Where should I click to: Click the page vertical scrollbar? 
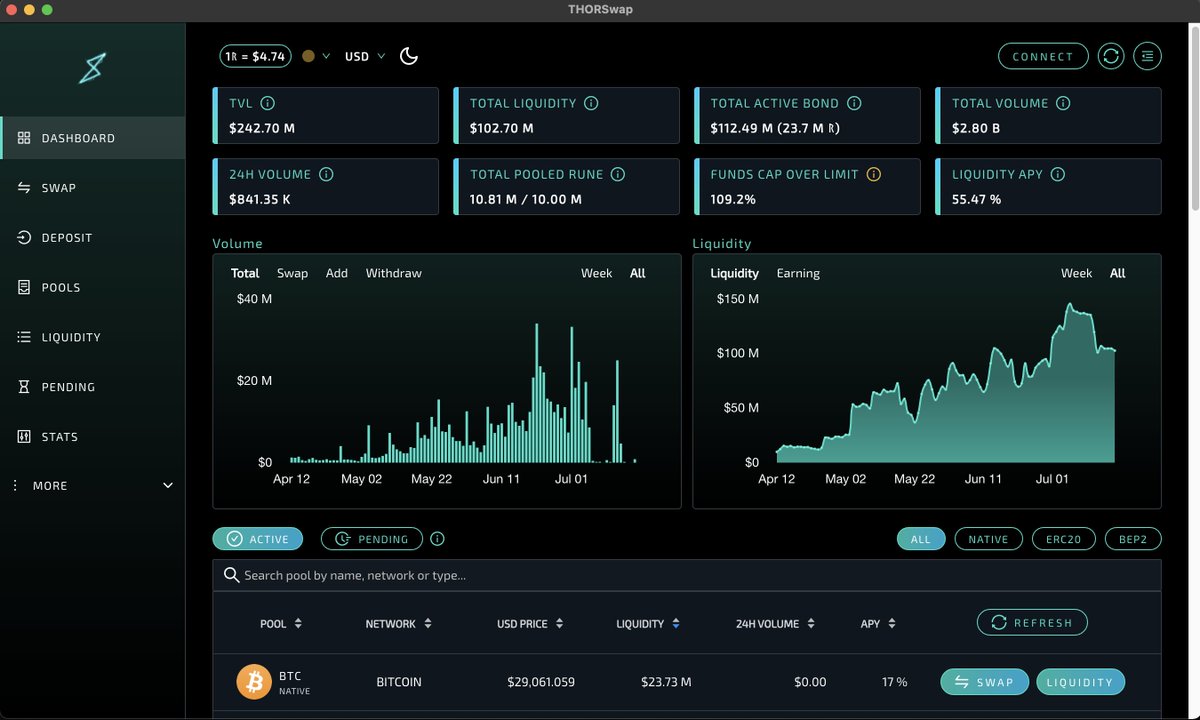coord(1194,120)
